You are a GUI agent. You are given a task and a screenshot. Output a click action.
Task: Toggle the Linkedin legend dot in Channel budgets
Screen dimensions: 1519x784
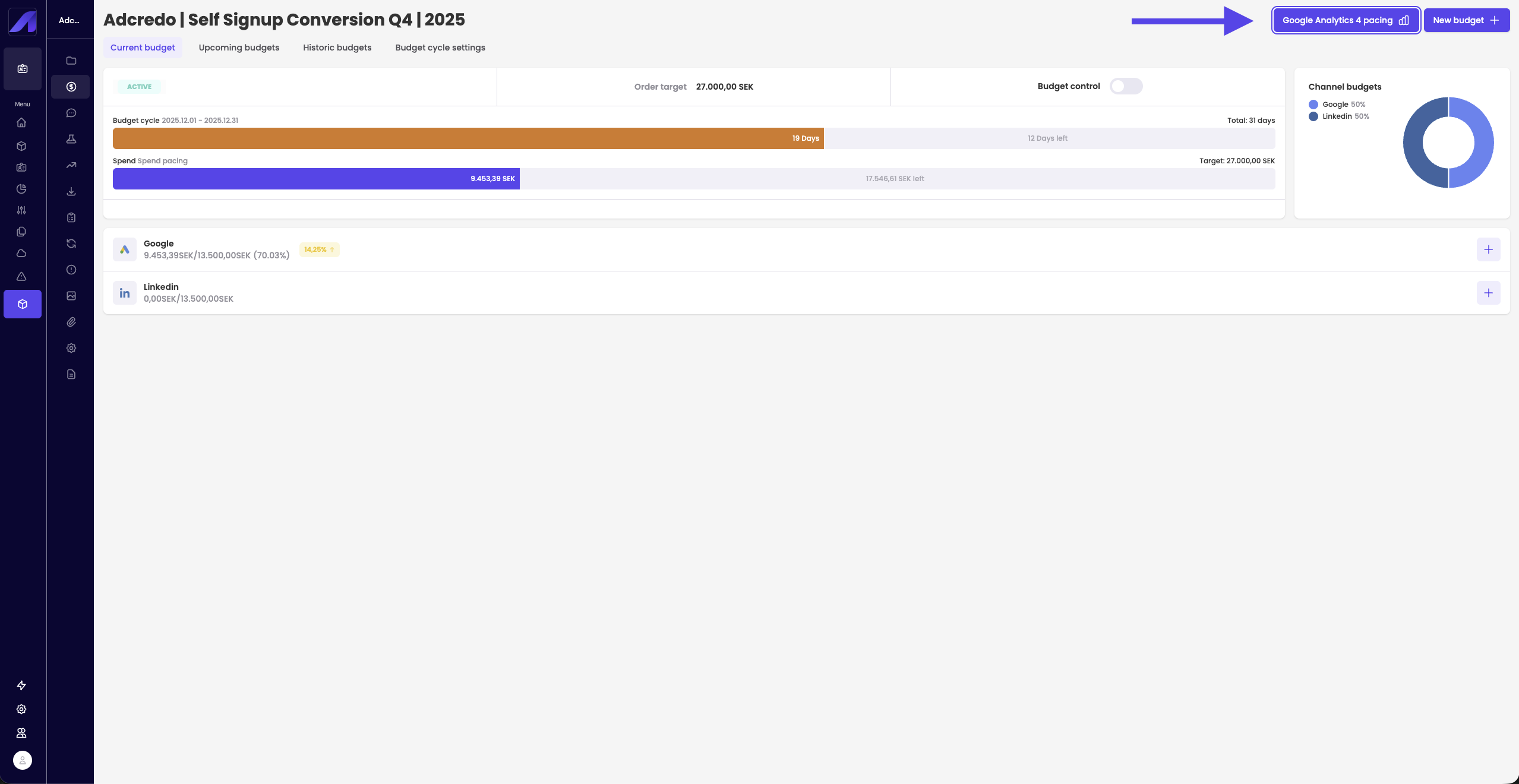click(1313, 116)
